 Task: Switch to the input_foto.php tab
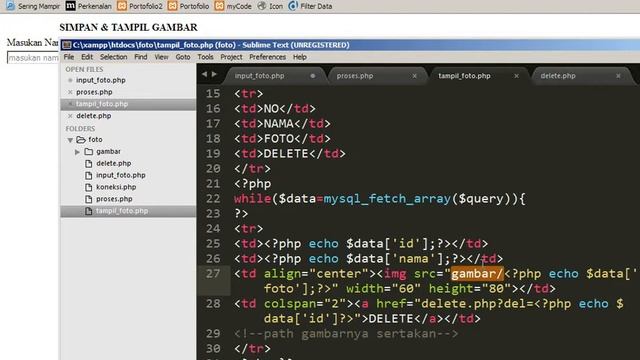(x=259, y=76)
